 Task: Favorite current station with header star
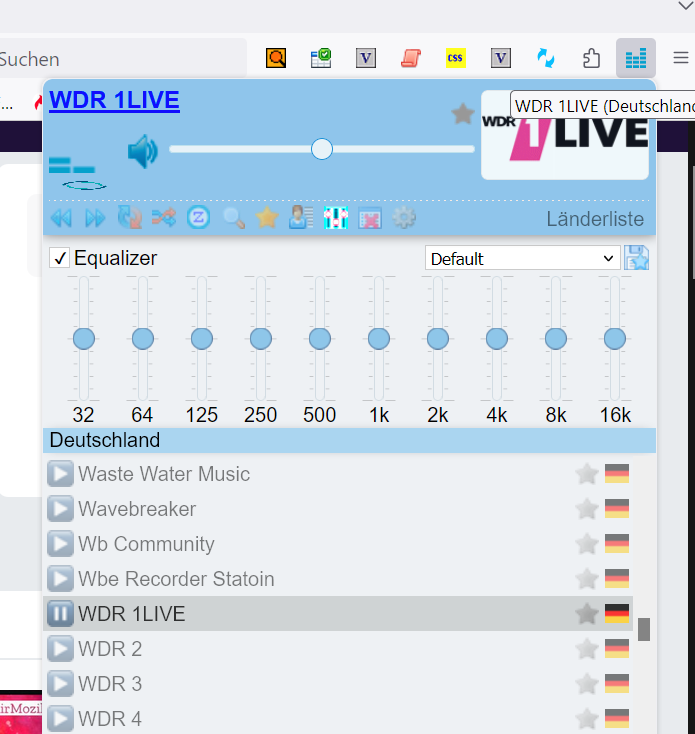(x=462, y=114)
